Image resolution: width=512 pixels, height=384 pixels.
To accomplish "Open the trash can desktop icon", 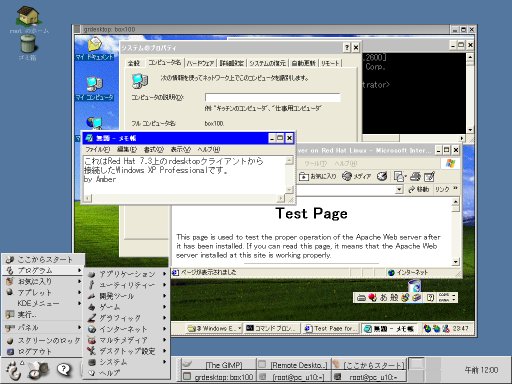I will (28, 44).
